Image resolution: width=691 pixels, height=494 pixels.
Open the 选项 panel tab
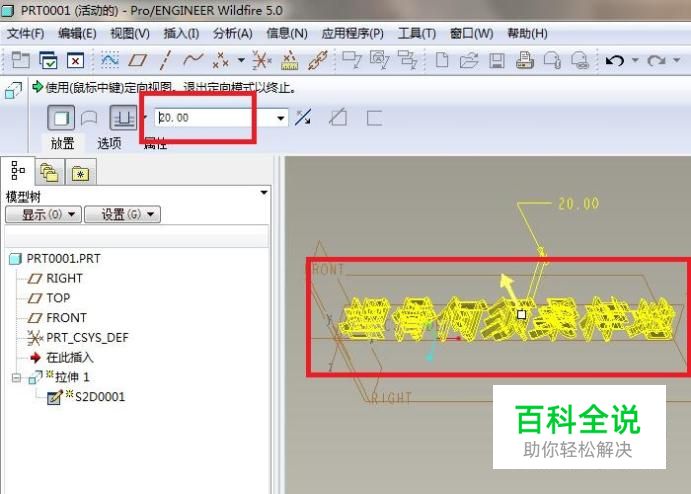pyautogui.click(x=109, y=143)
